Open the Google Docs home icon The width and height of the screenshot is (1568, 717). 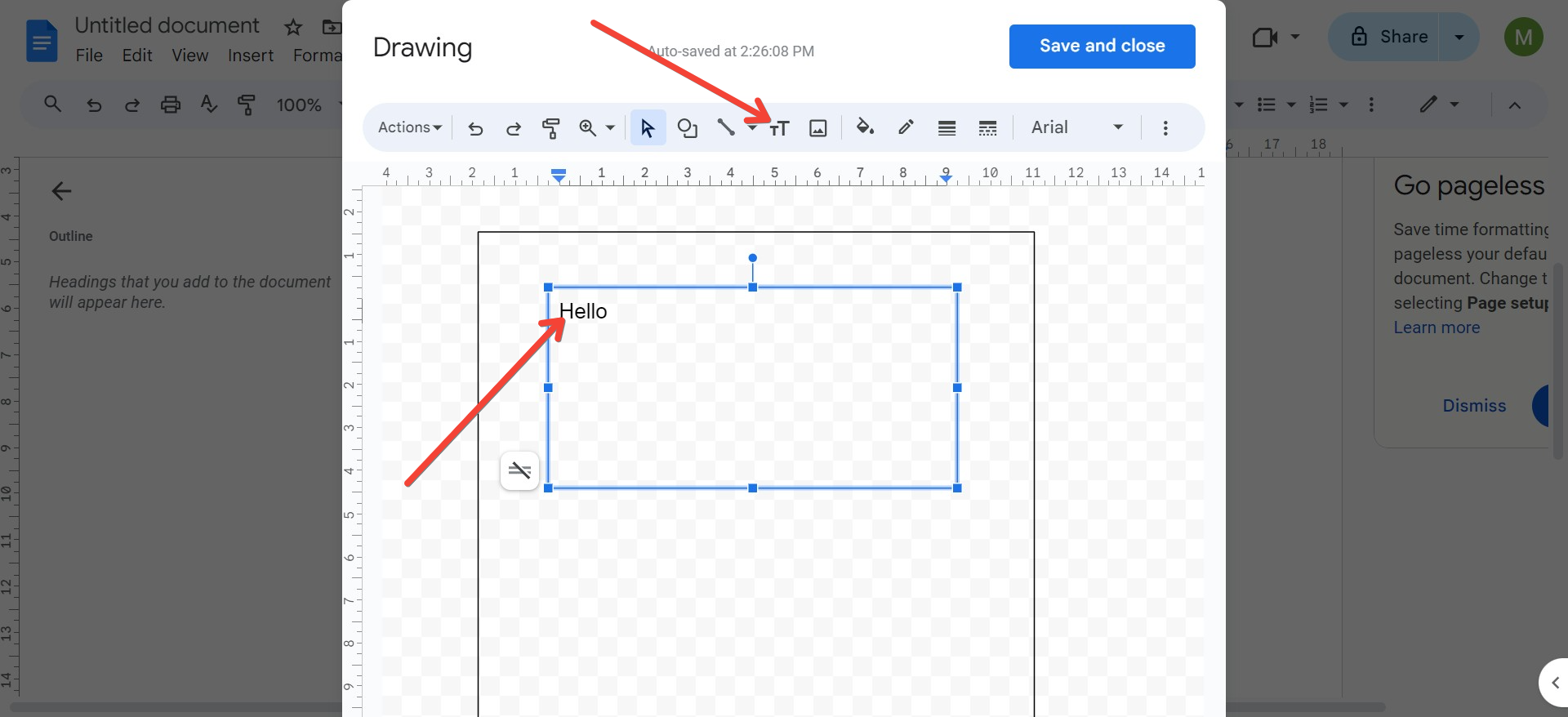click(42, 41)
